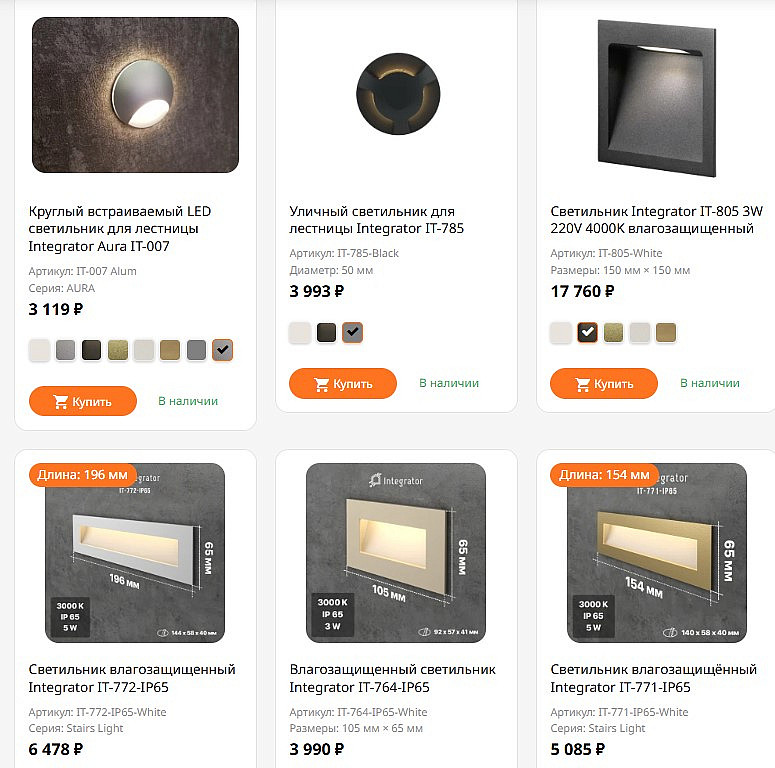This screenshot has width=775, height=768.
Task: Choose the last bronze swatch for IT-805
Action: (666, 333)
